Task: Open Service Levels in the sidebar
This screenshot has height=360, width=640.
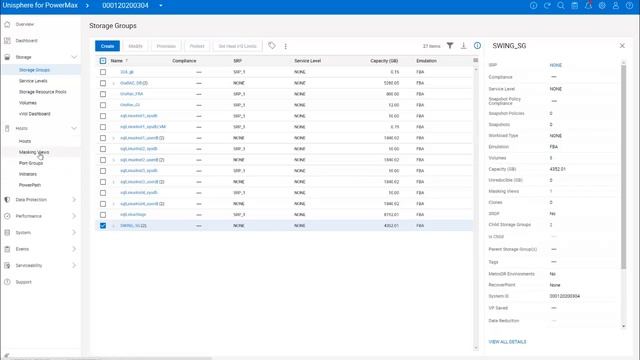Action: (x=33, y=81)
